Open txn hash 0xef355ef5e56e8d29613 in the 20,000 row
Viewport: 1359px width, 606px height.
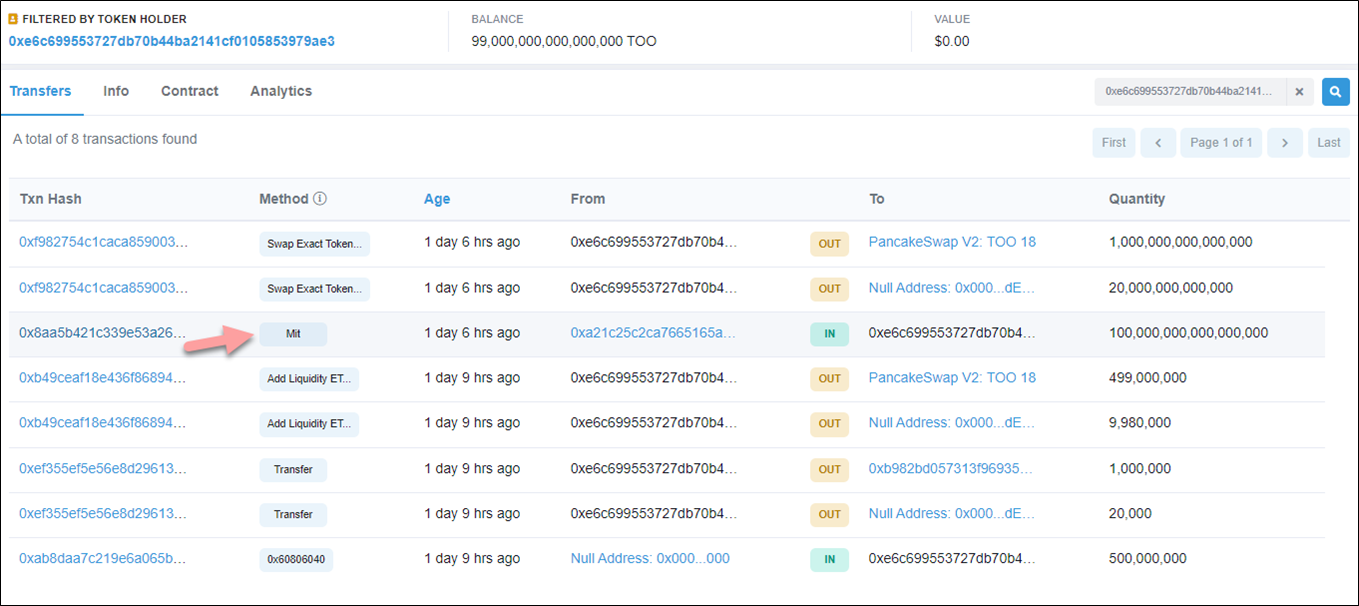[103, 514]
